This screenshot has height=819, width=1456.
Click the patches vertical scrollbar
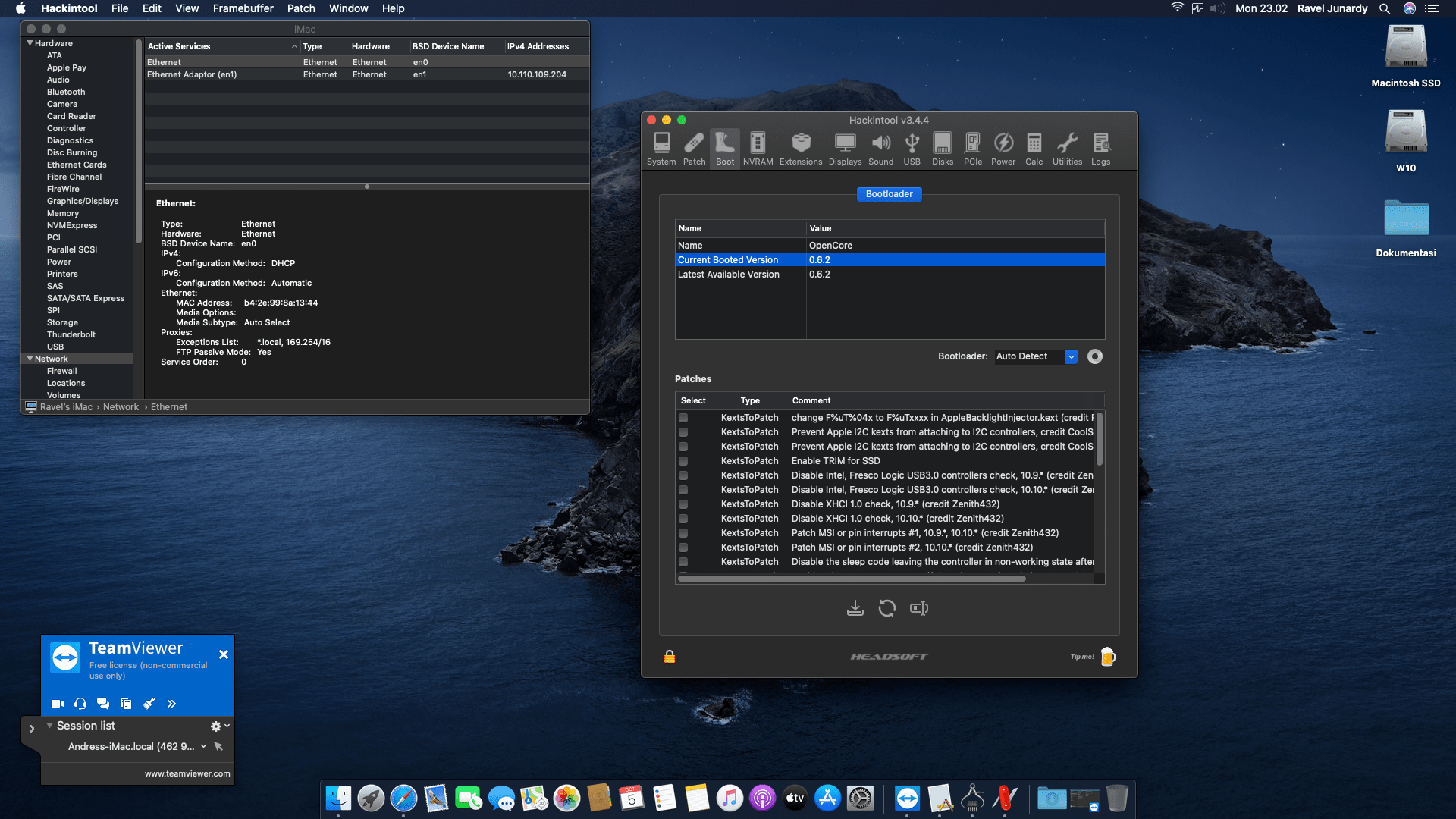pos(1100,439)
